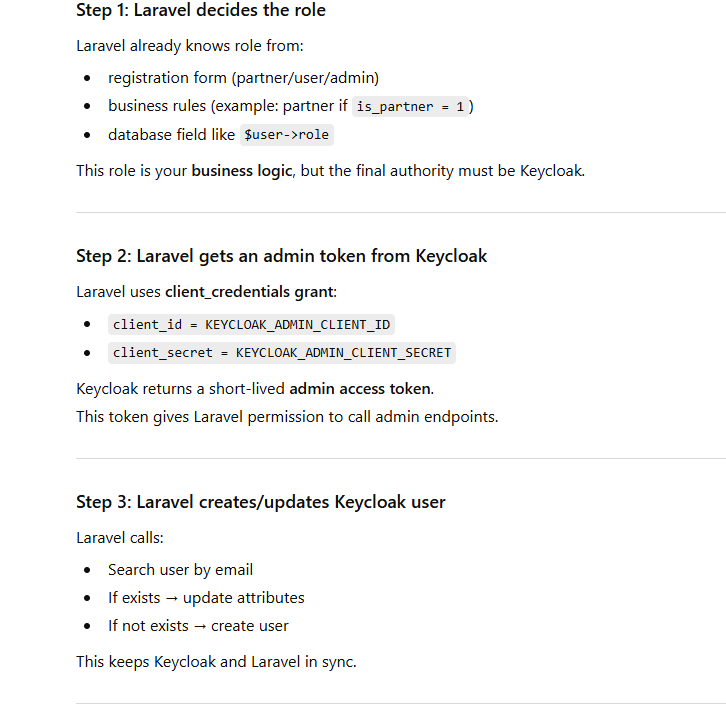This screenshot has width=726, height=717.
Task: Click the bold "admin access token" text
Action: 360,388
